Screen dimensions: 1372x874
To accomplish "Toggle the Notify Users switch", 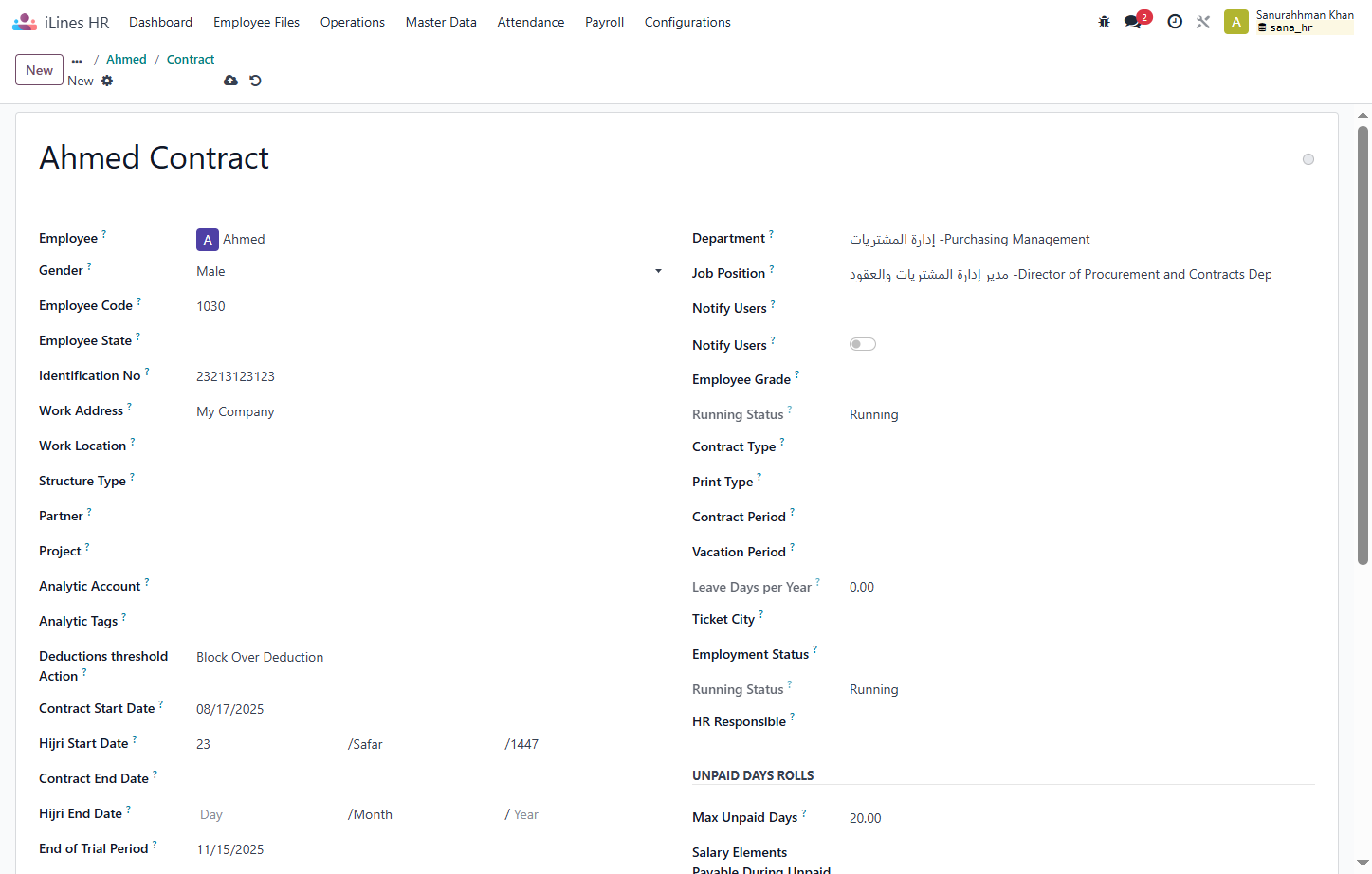I will coord(863,344).
